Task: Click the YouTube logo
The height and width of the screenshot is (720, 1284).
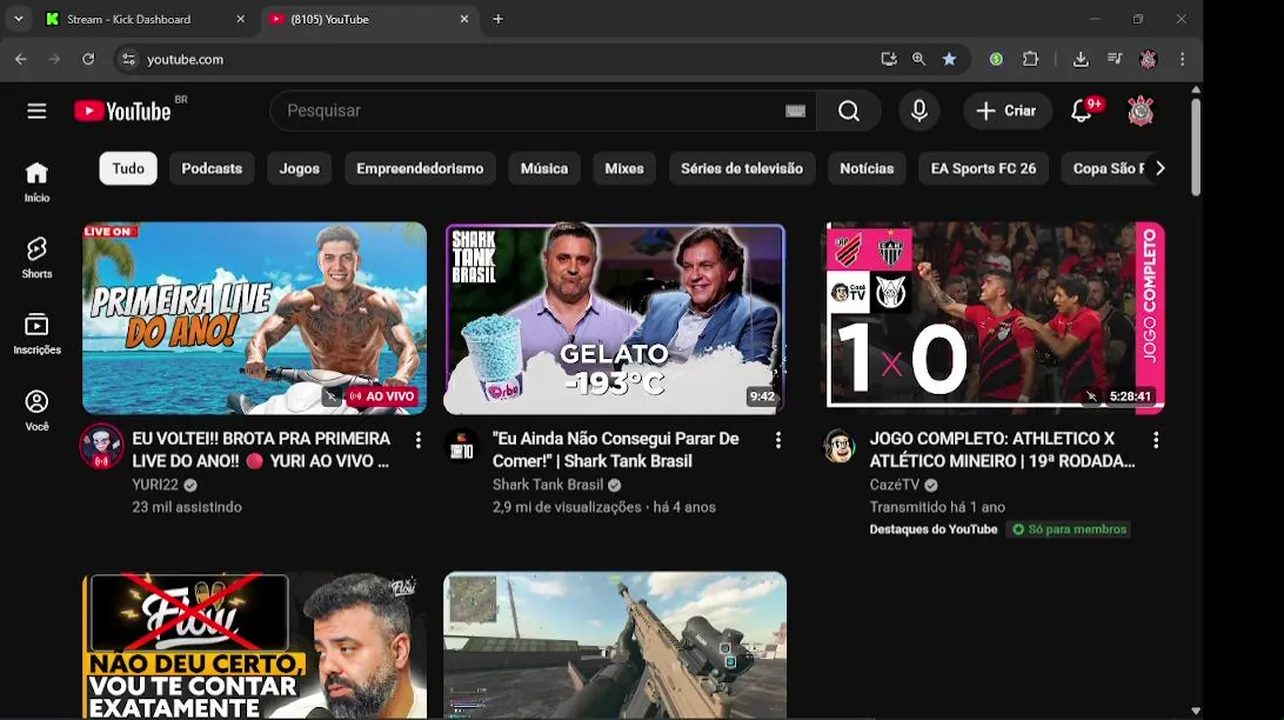Action: point(123,111)
